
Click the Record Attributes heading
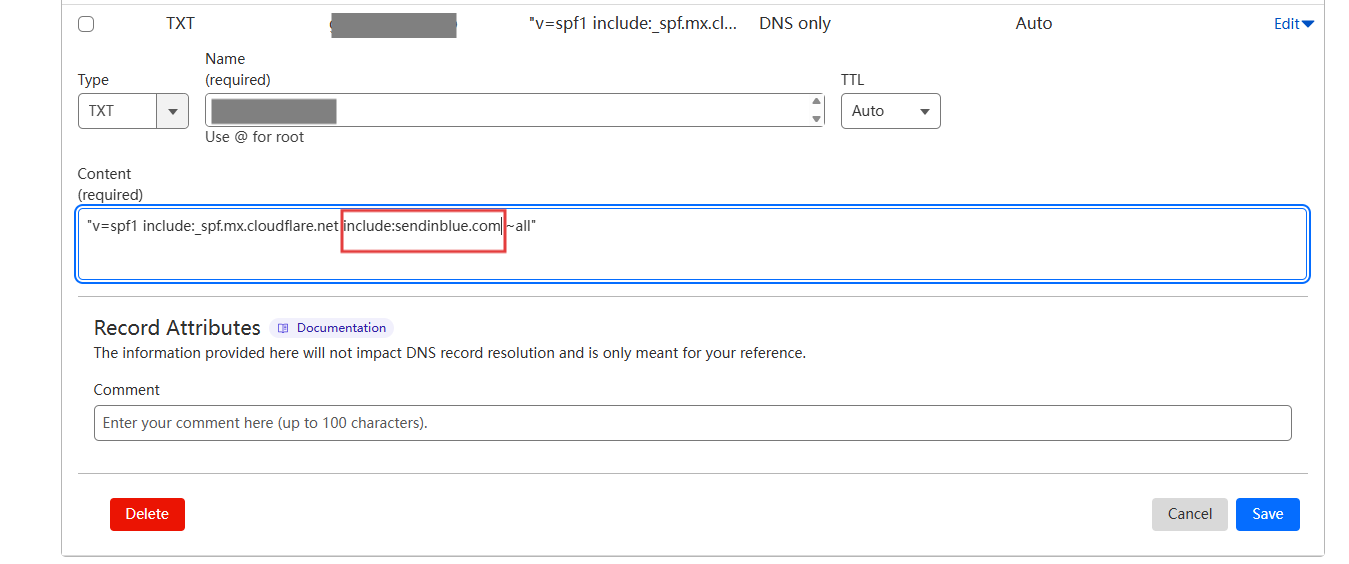point(177,328)
